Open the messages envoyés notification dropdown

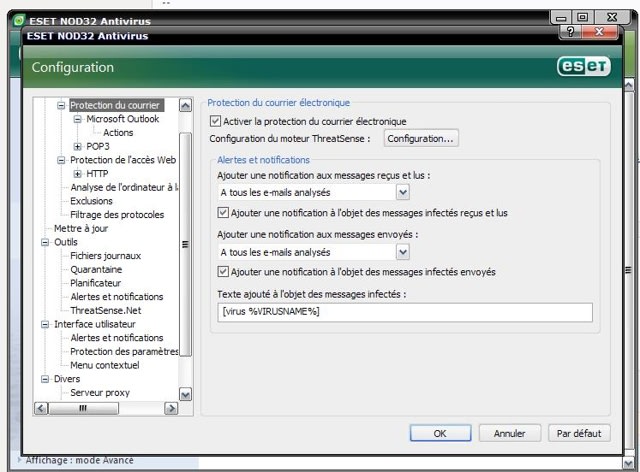click(x=403, y=252)
